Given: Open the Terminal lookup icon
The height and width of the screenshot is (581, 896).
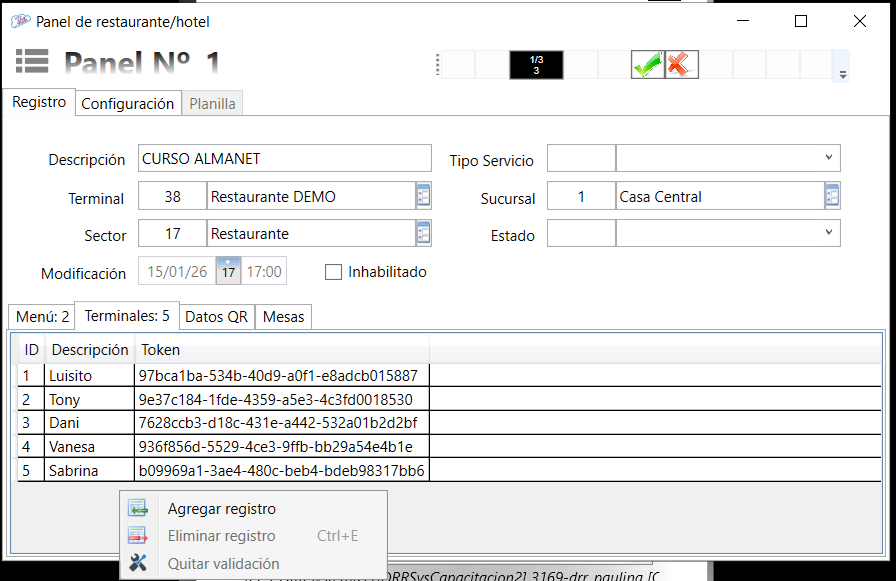Looking at the screenshot, I should 423,196.
